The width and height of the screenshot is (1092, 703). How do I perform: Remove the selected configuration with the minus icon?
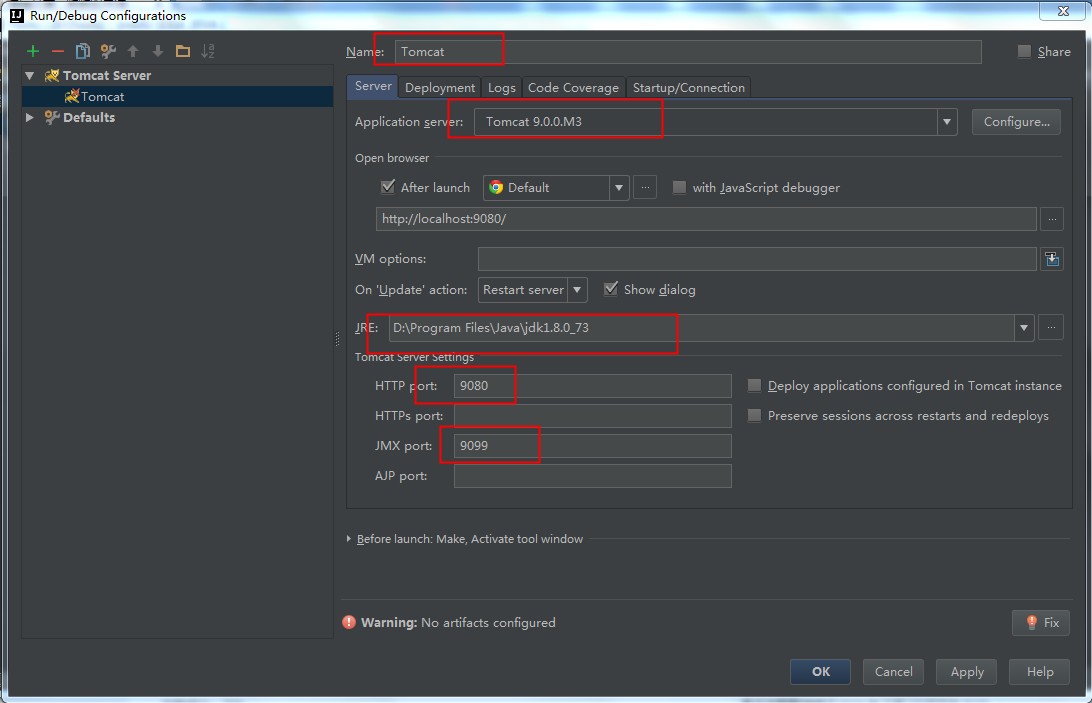[x=58, y=51]
